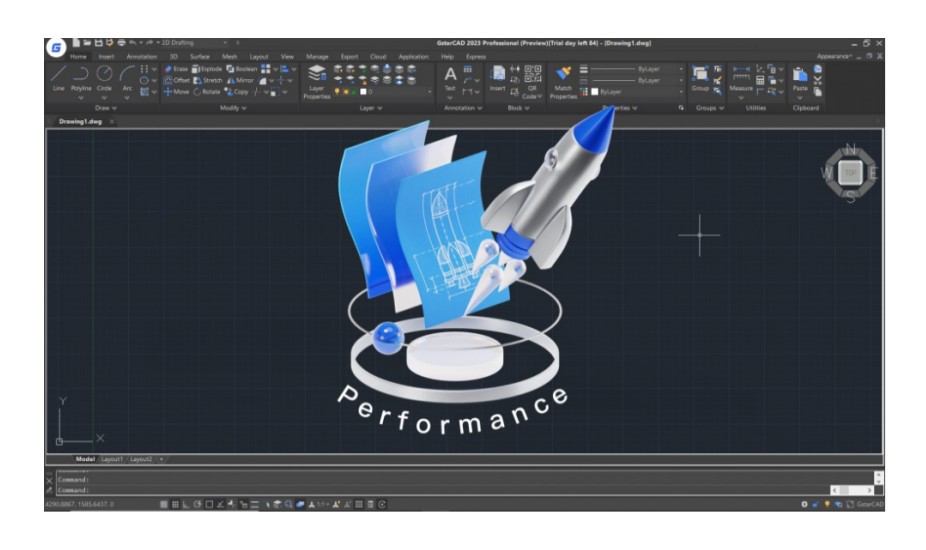Screen dimensions: 926x550
Task: Switch to the Annotation ribbon tab
Action: tap(142, 57)
